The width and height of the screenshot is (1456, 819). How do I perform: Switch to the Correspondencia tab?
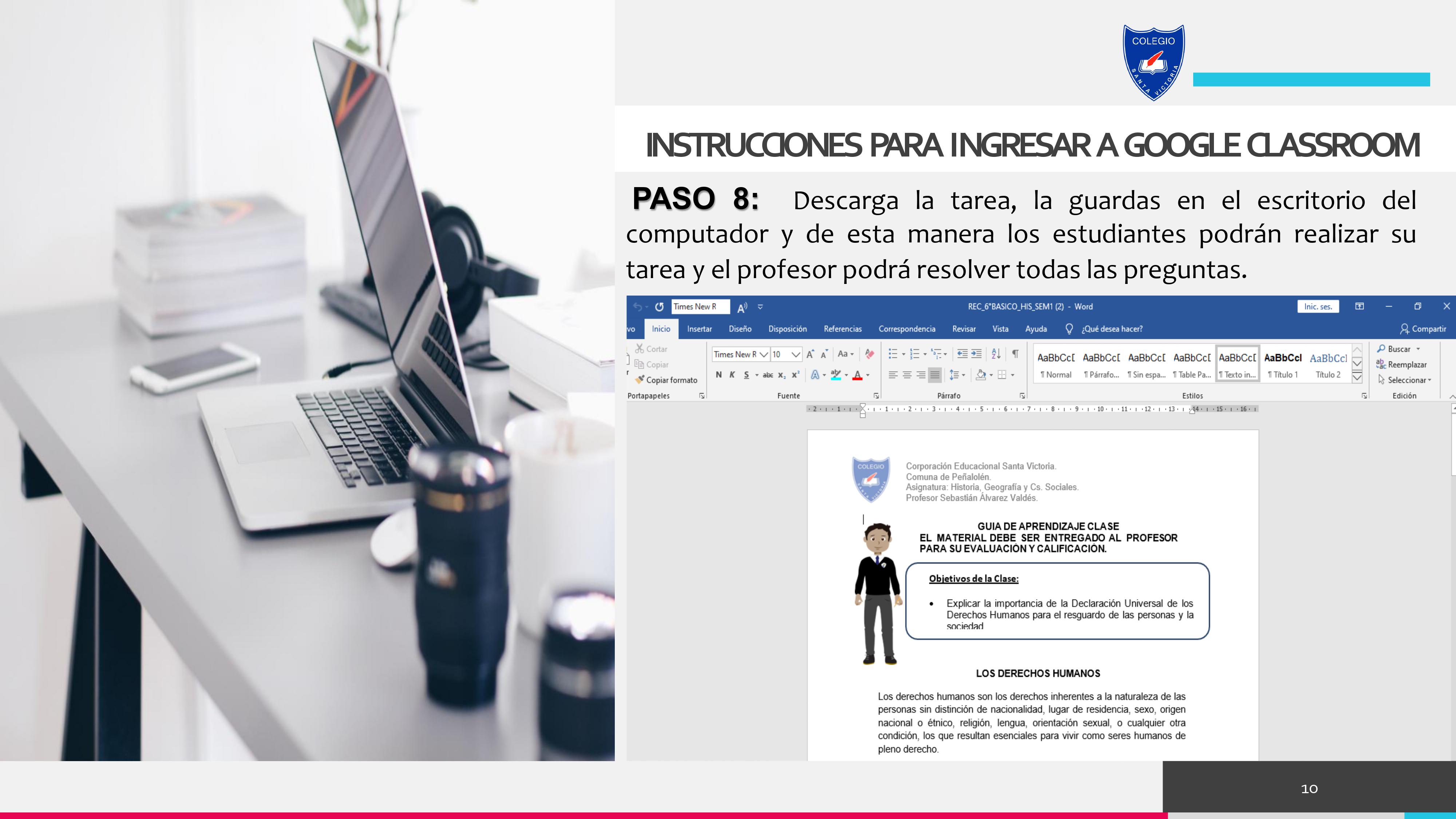[x=907, y=329]
